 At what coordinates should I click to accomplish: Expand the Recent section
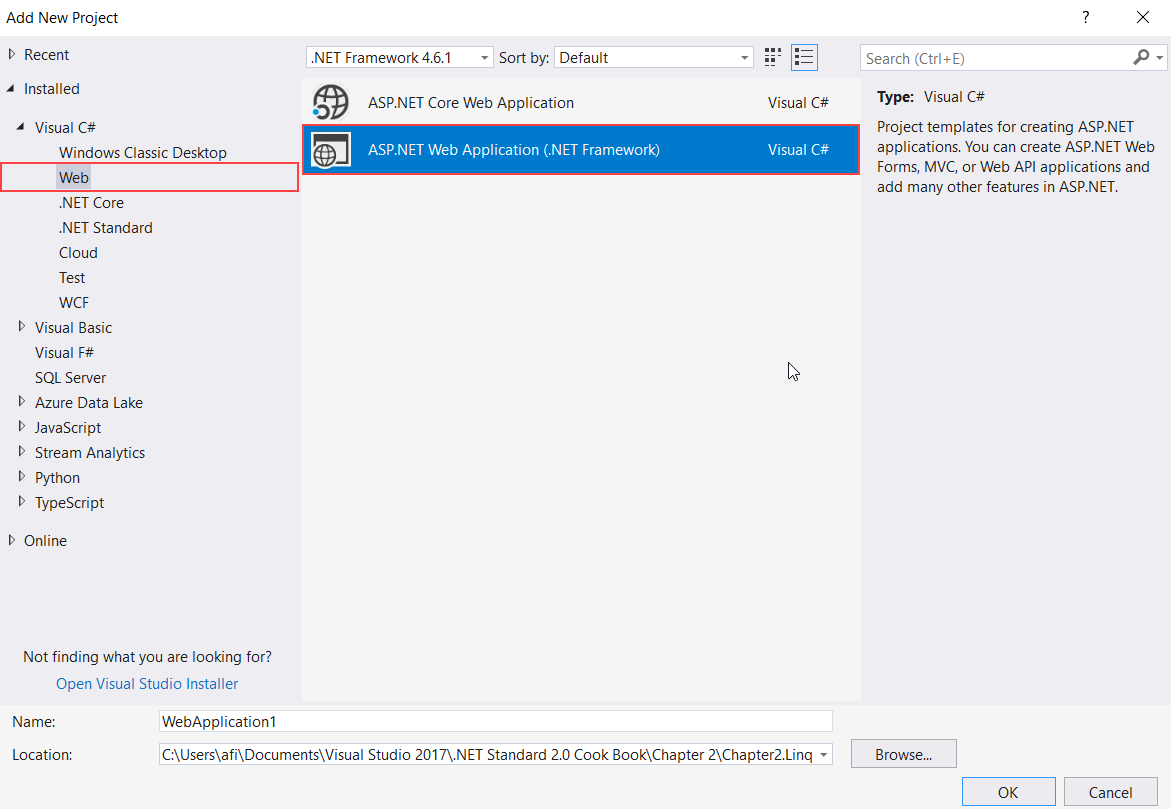click(x=12, y=55)
